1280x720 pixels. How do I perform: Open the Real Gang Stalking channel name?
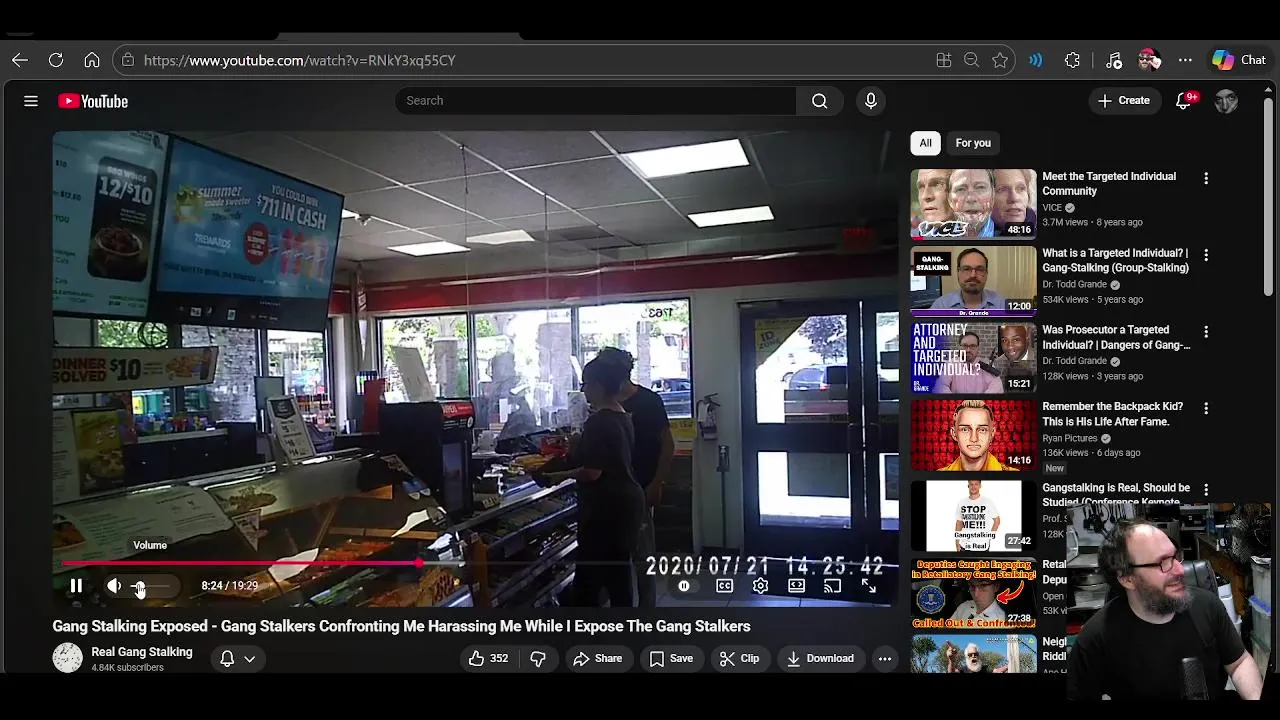pyautogui.click(x=142, y=652)
